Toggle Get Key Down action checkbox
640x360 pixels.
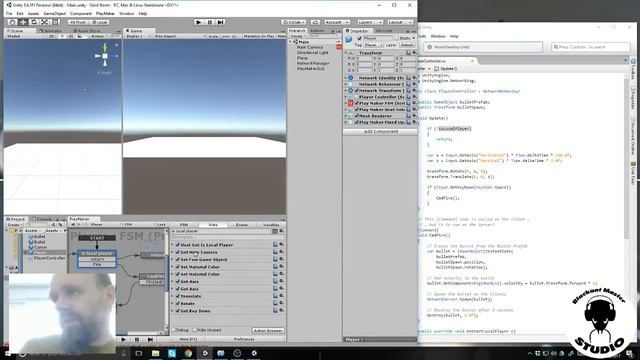point(178,311)
